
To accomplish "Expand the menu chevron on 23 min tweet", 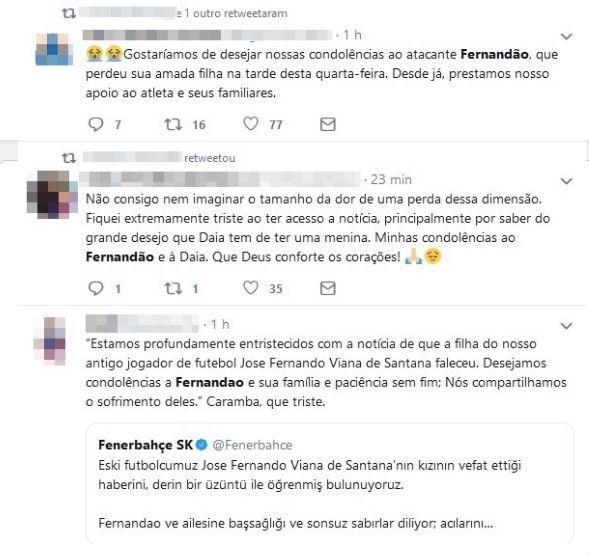I will (x=566, y=181).
